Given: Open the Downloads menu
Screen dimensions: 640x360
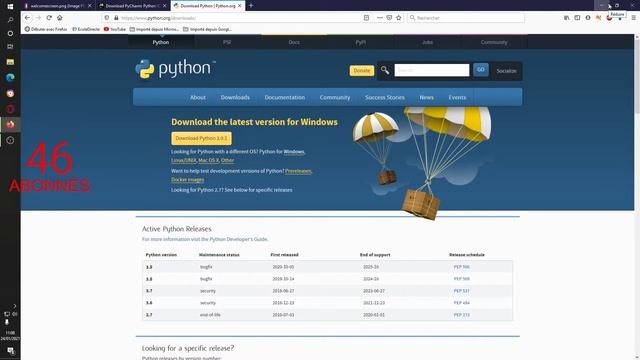Looking at the screenshot, I should 235,97.
